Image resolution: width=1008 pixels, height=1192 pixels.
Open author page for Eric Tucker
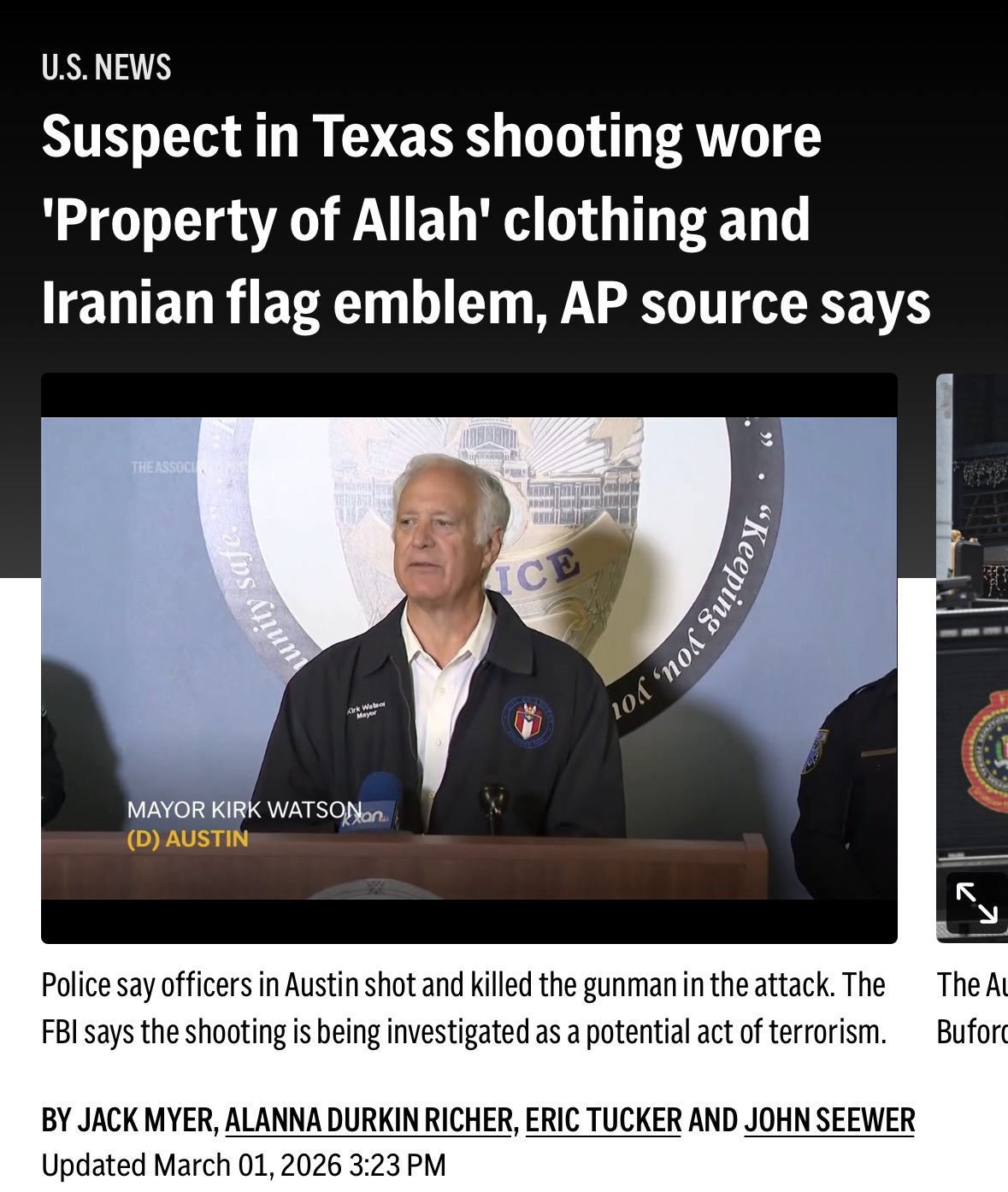604,1120
